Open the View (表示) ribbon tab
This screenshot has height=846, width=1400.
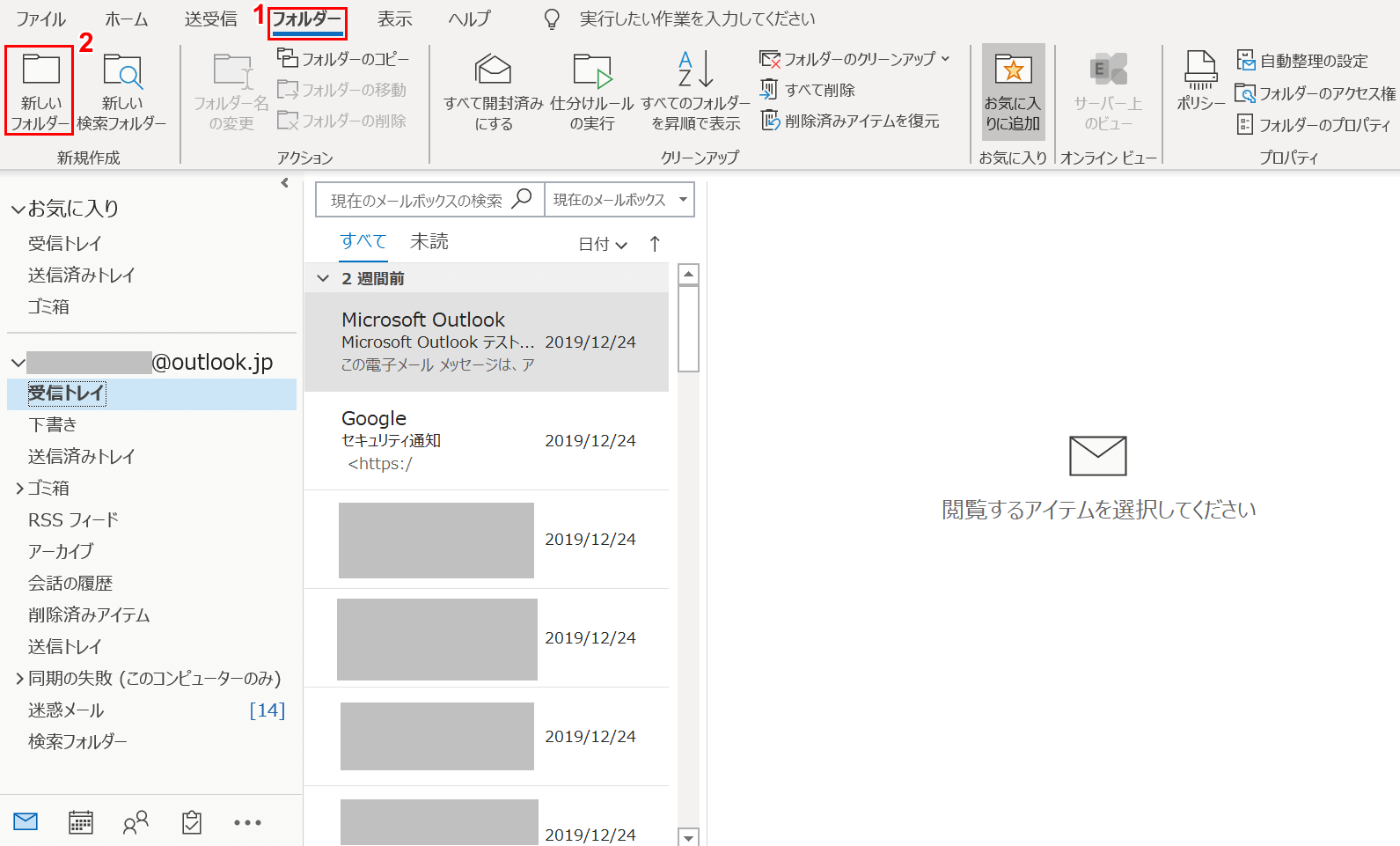[x=394, y=18]
